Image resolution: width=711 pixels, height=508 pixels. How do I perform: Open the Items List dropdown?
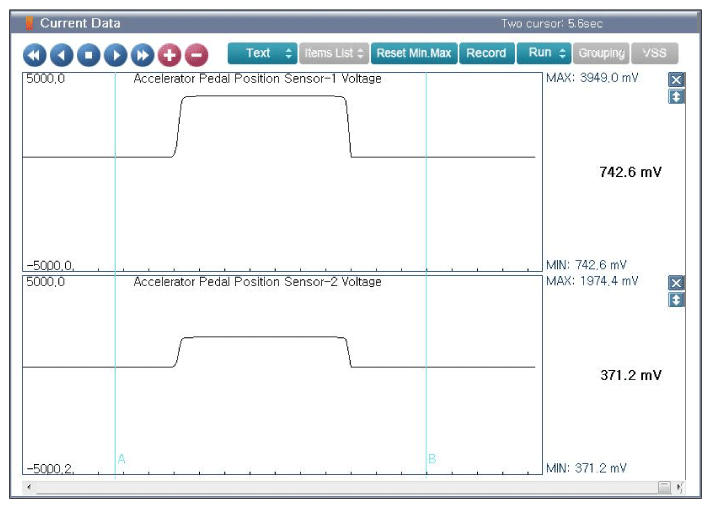tap(334, 53)
